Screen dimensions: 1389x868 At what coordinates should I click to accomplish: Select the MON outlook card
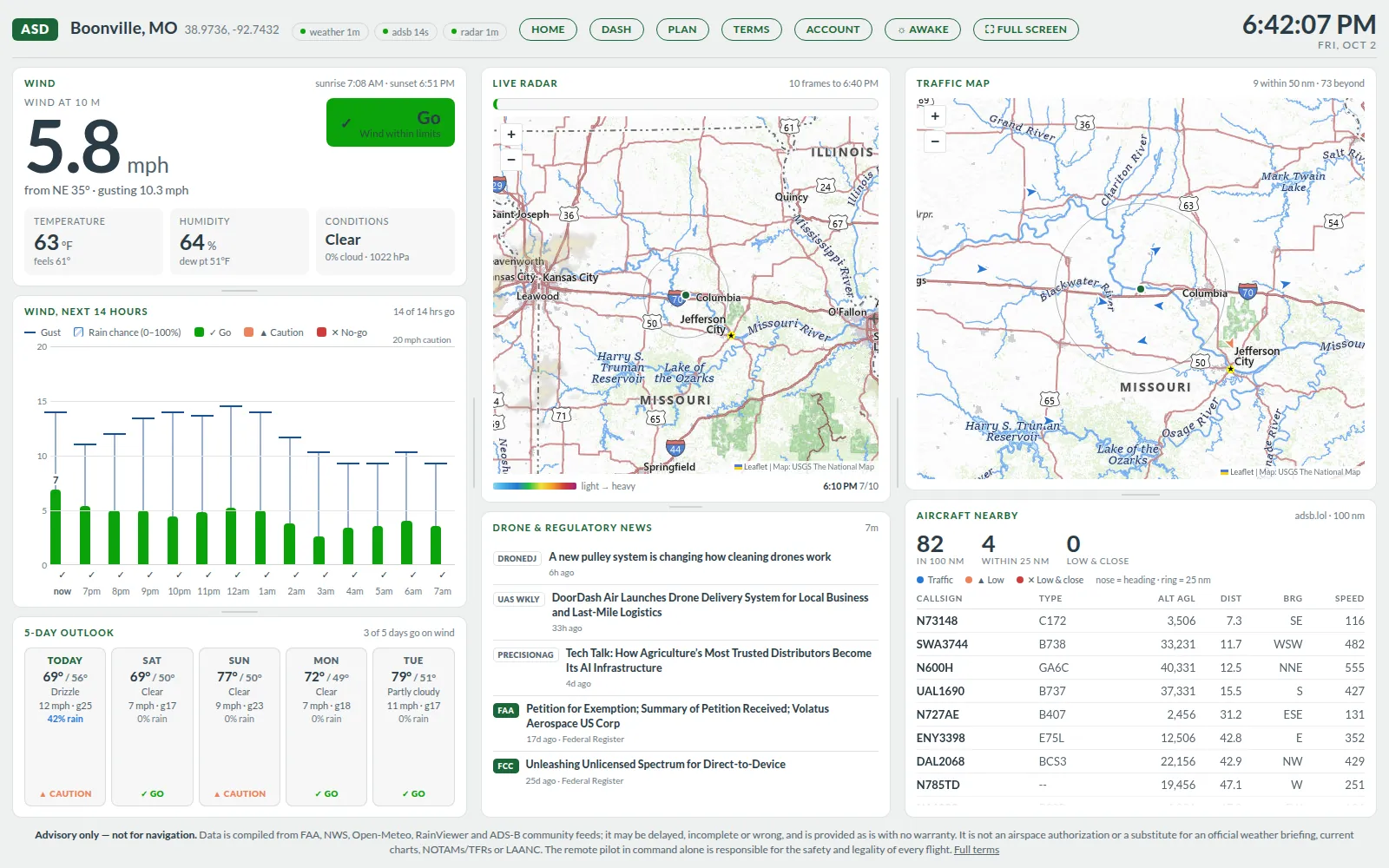[326, 727]
